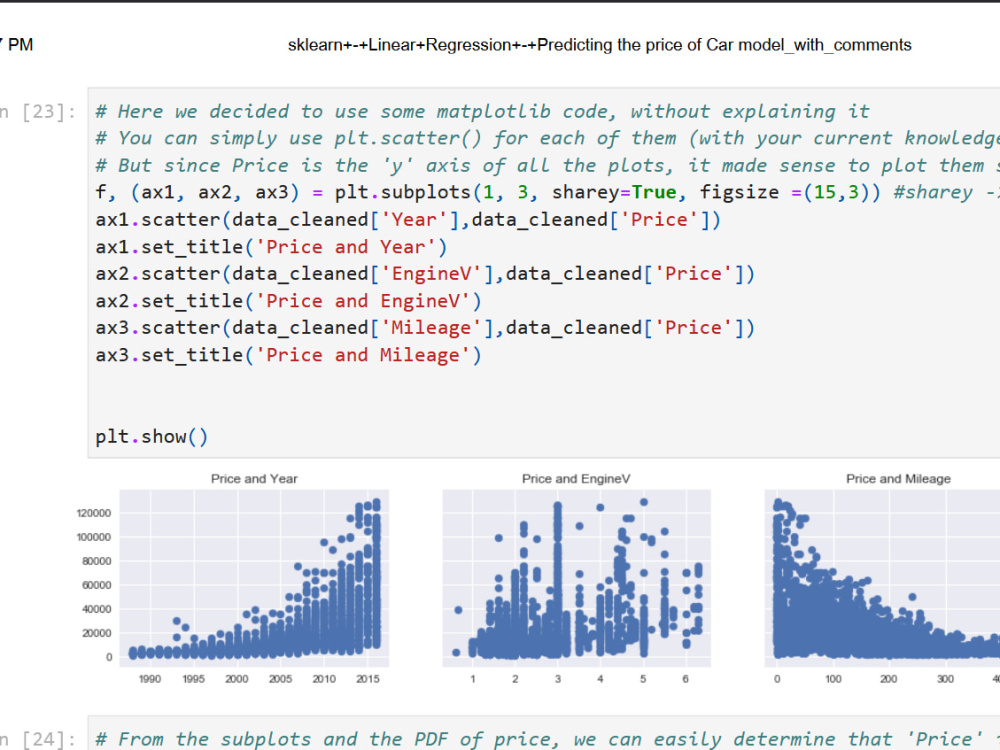Click the ax3.scatter Mileage code line
This screenshot has height=750, width=1000.
425,328
